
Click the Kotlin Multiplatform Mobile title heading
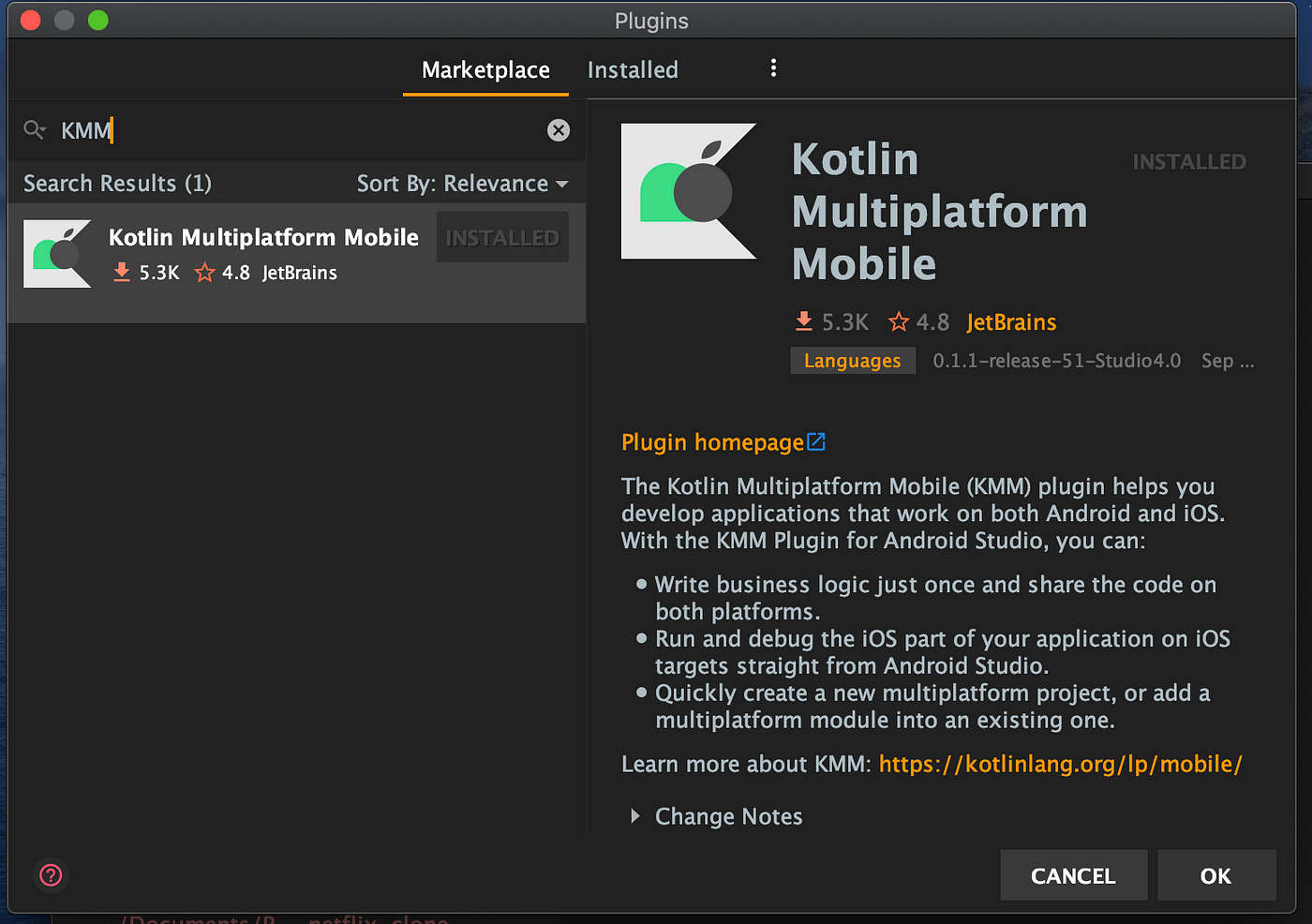(x=940, y=212)
